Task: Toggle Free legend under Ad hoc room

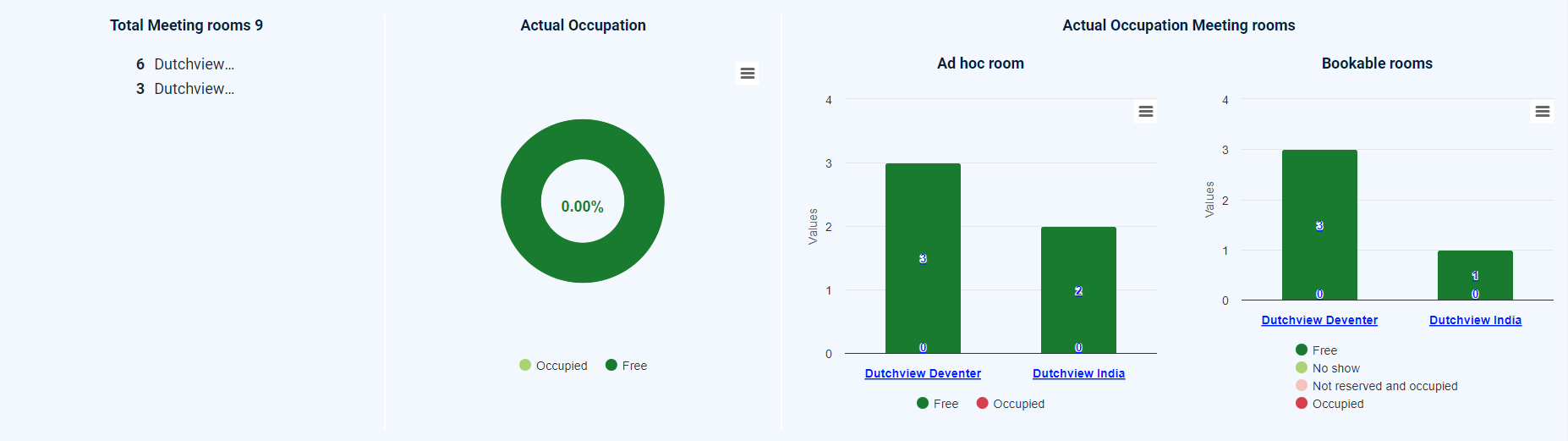Action: [x=938, y=404]
